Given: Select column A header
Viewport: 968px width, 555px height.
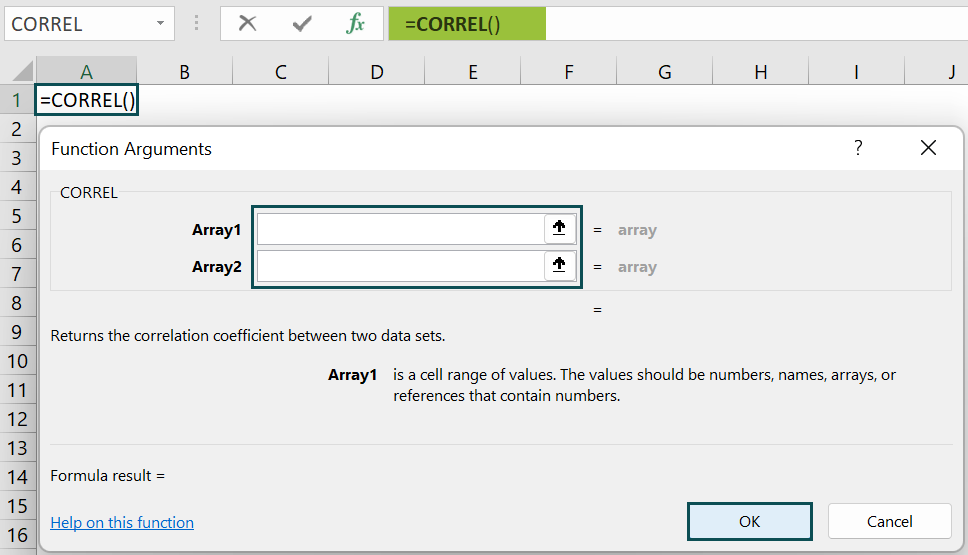Looking at the screenshot, I should coord(86,72).
